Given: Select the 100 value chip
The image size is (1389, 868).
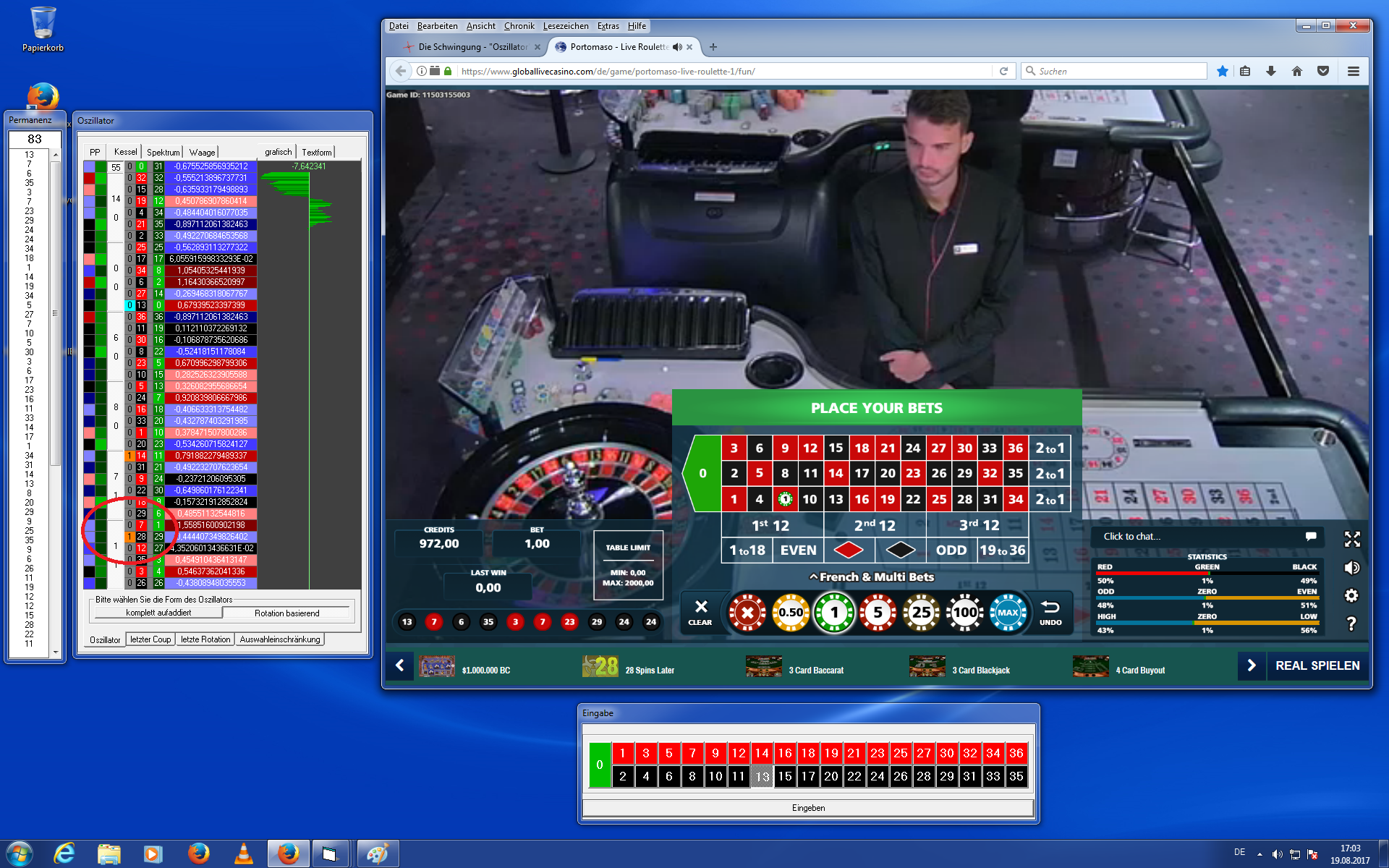Looking at the screenshot, I should [x=964, y=613].
